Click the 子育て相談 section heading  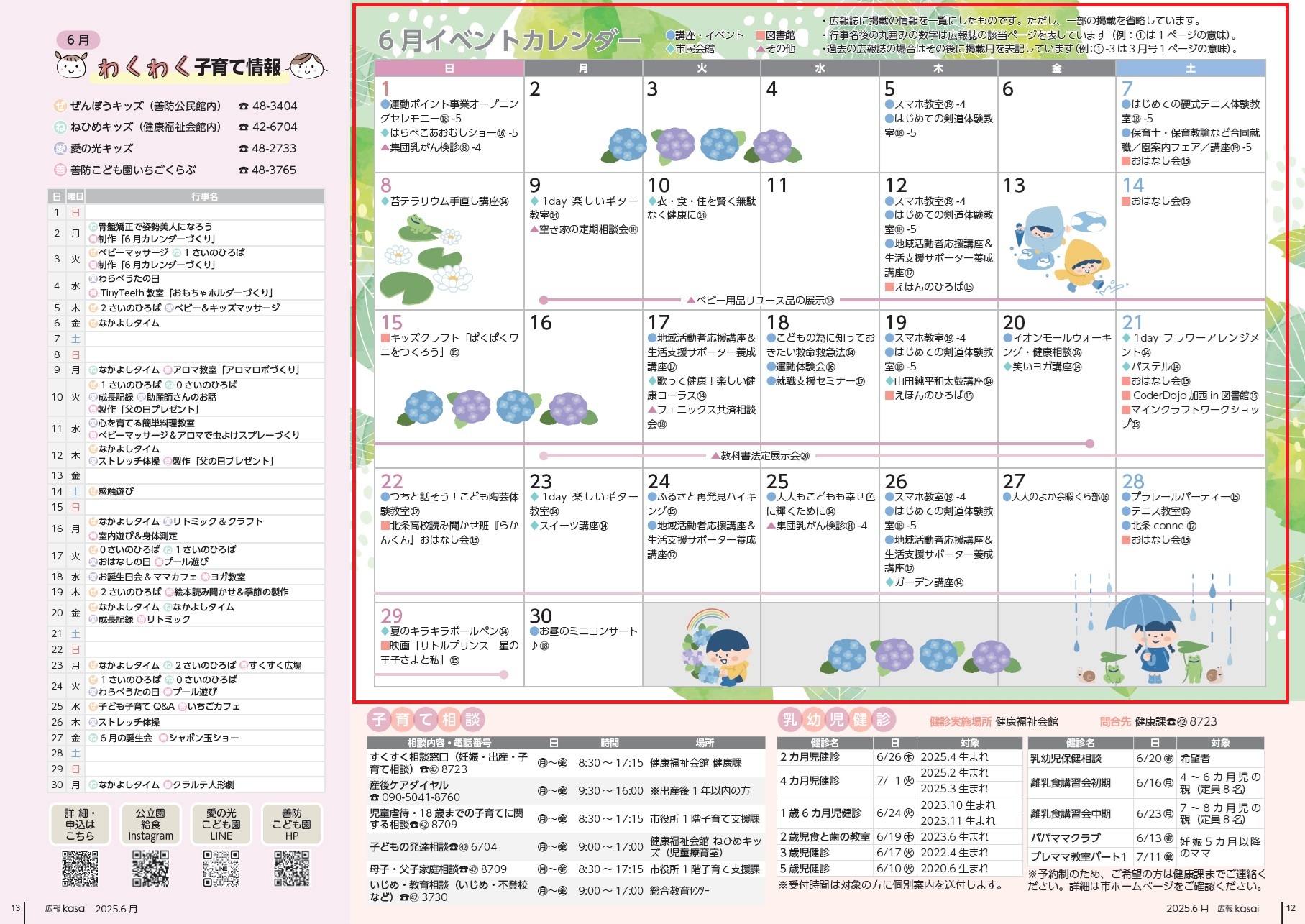pyautogui.click(x=426, y=719)
